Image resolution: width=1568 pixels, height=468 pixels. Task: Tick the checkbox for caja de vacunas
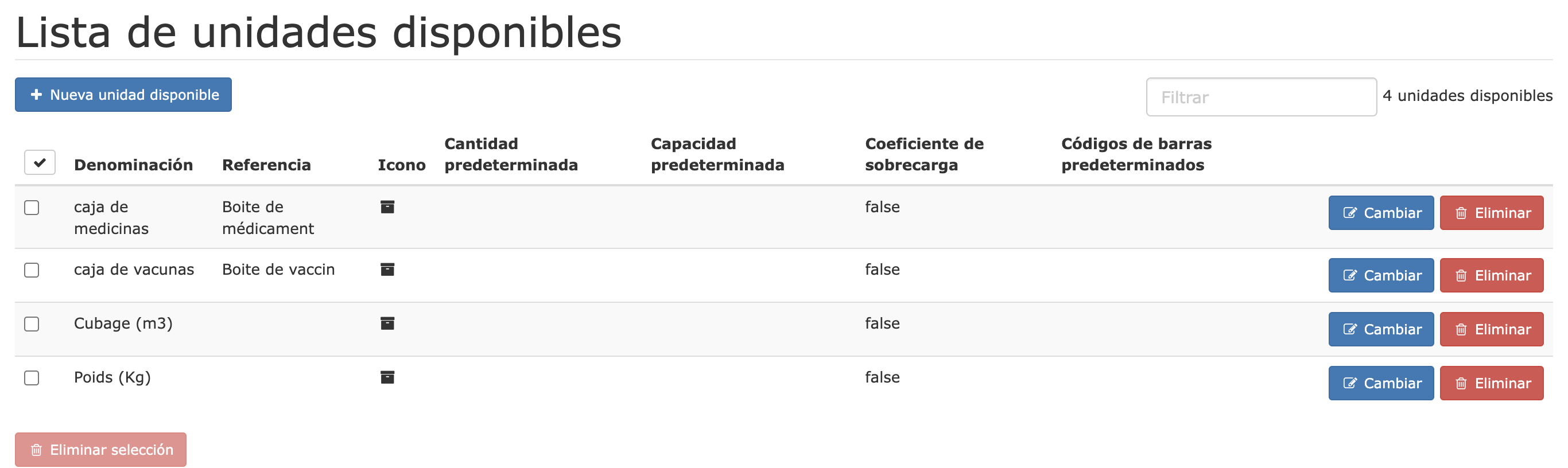[x=32, y=270]
